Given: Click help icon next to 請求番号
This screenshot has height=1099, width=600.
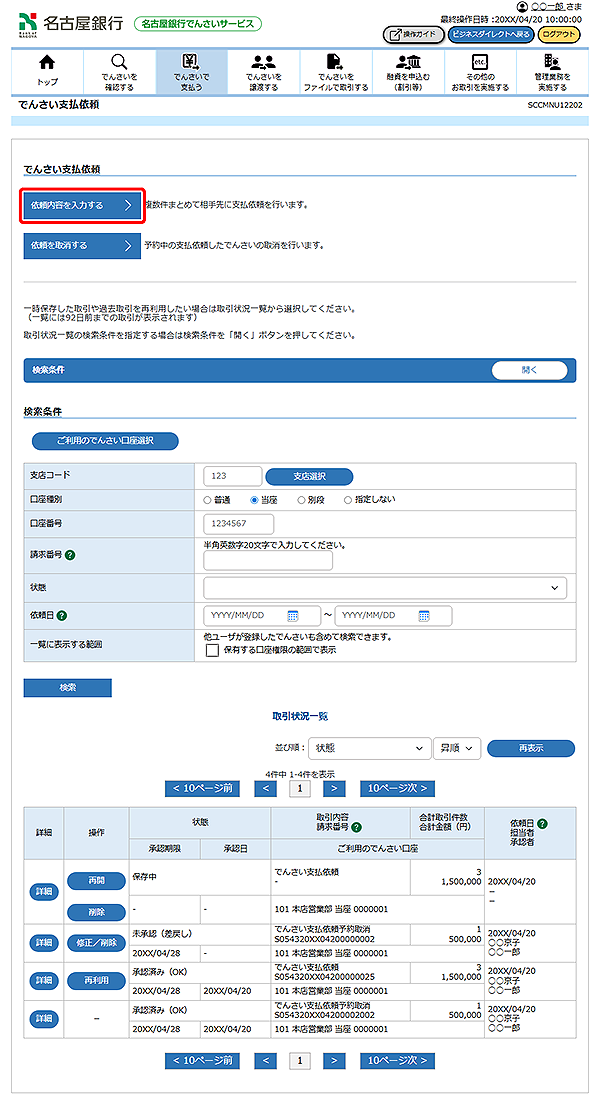Looking at the screenshot, I should click(71, 554).
